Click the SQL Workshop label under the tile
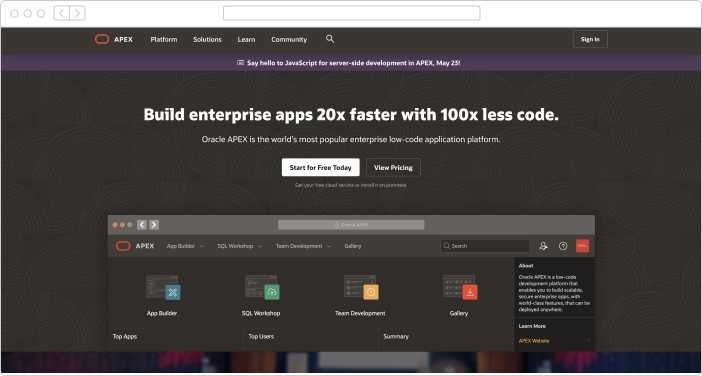 [x=261, y=313]
